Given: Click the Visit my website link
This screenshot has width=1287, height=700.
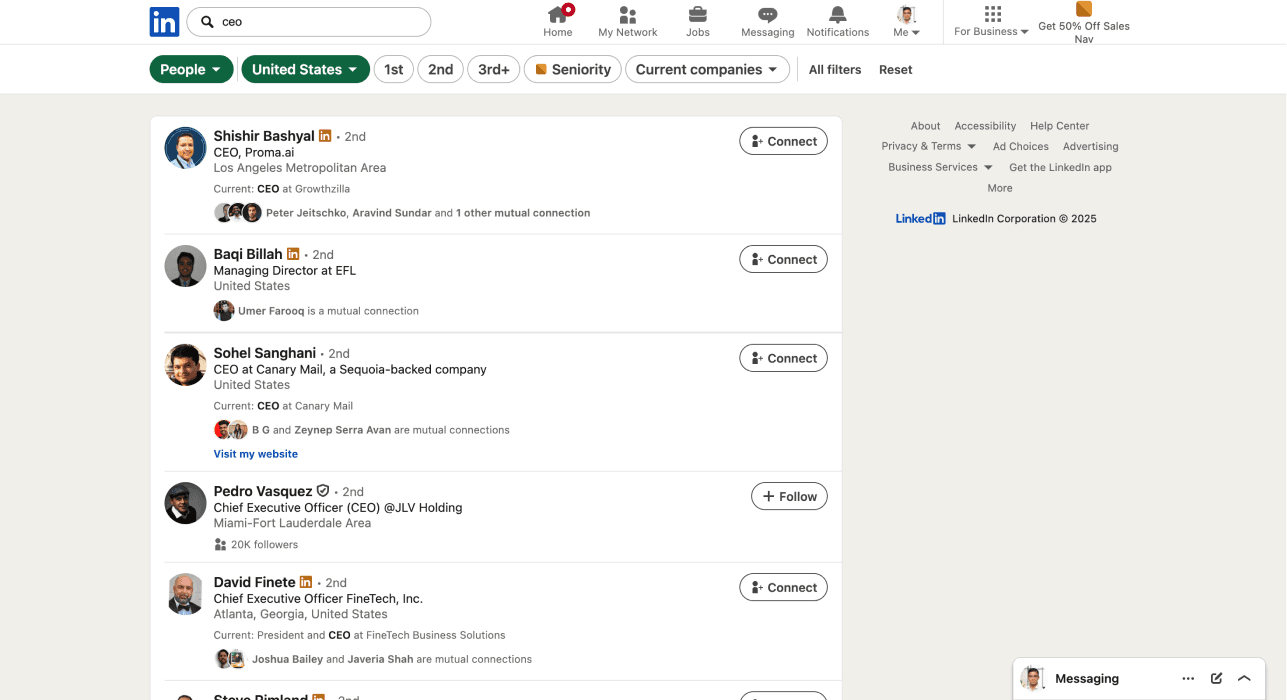Looking at the screenshot, I should tap(255, 453).
